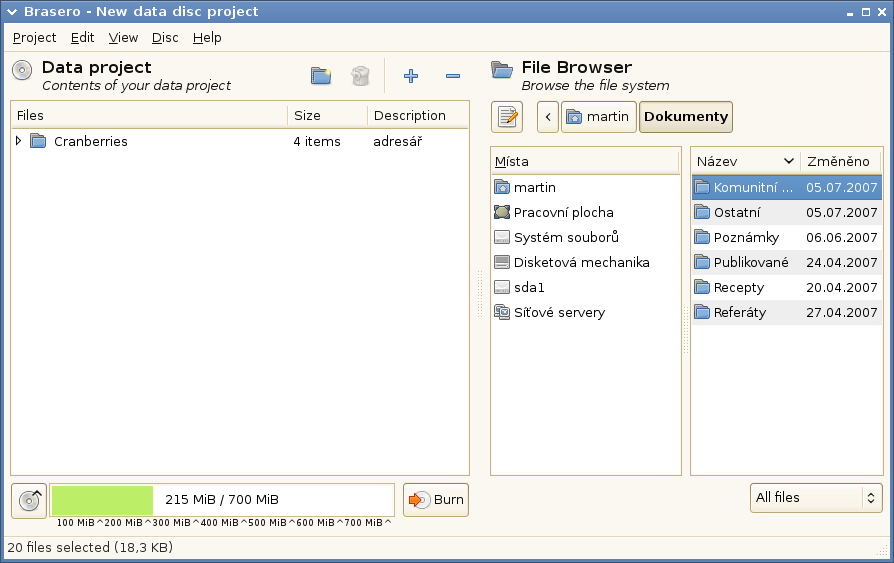Screen dimensions: 894x563
Task: Click the Data project disc icon
Action: [x=22, y=71]
